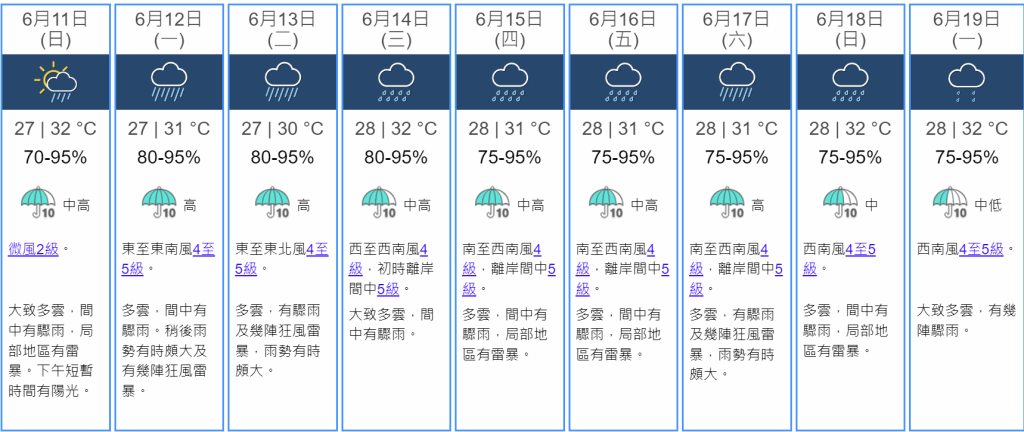Click the rain icon for 6月17日 (六)
1024x432 pixels.
(x=737, y=82)
